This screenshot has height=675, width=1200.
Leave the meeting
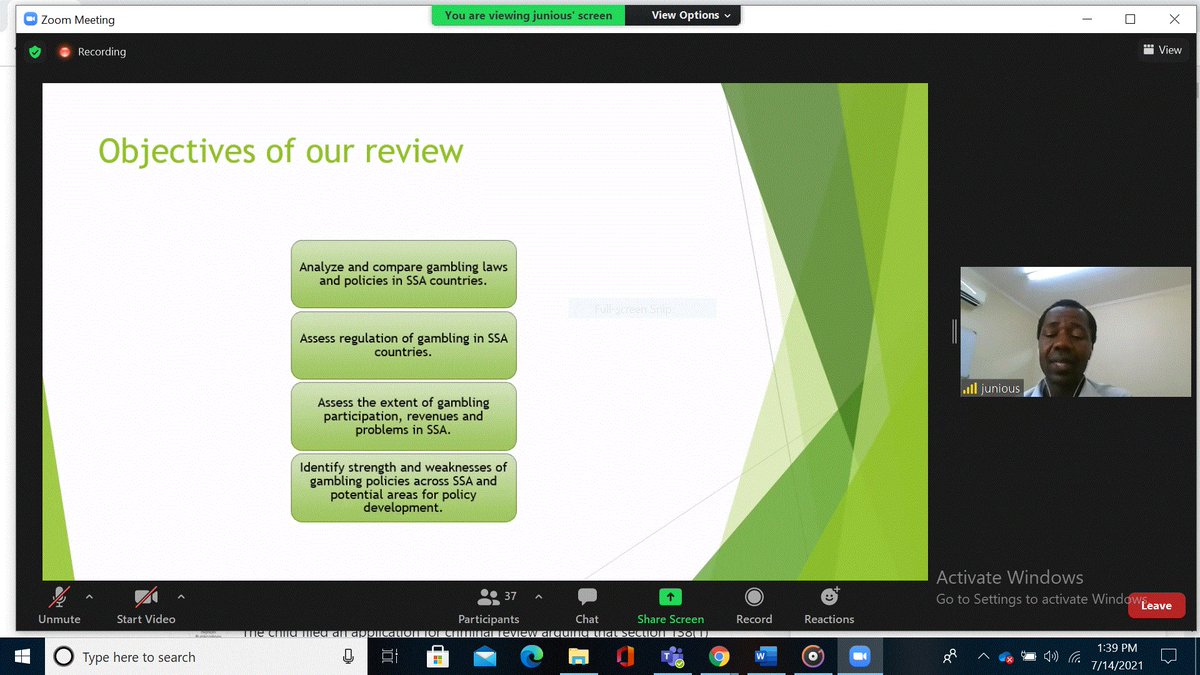(x=1156, y=605)
